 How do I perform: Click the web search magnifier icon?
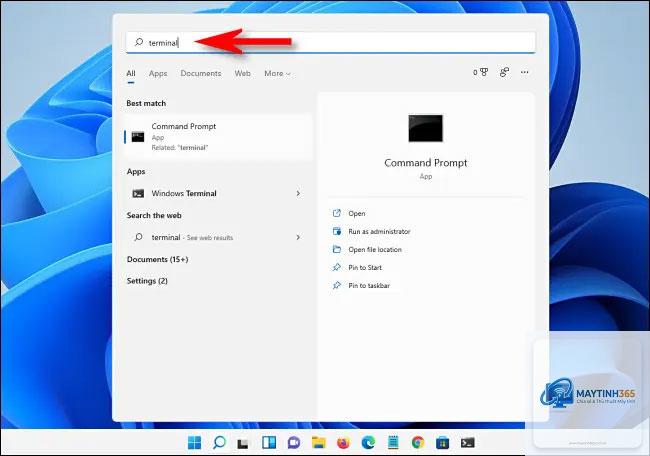[x=138, y=237]
